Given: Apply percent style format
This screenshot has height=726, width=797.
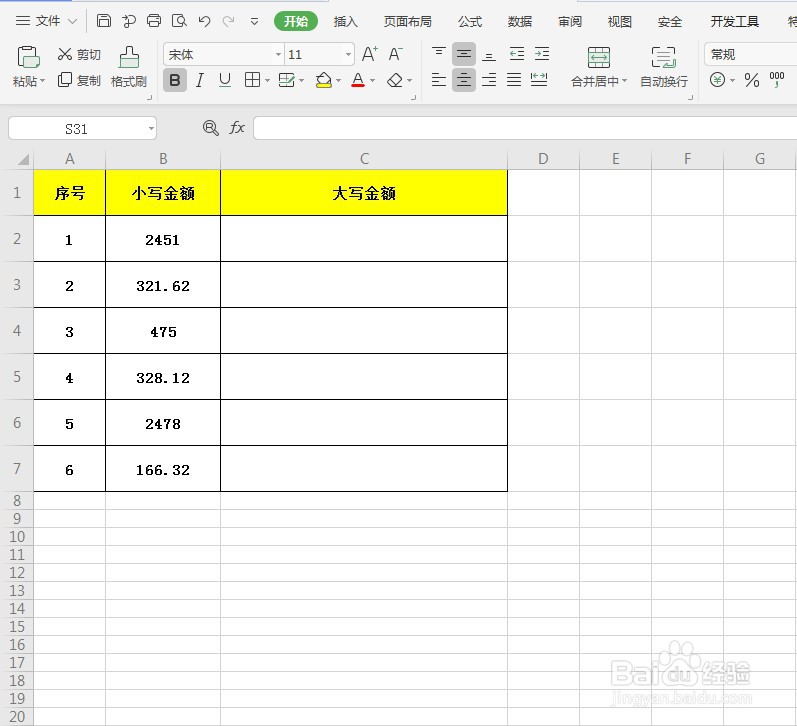Looking at the screenshot, I should pyautogui.click(x=752, y=80).
